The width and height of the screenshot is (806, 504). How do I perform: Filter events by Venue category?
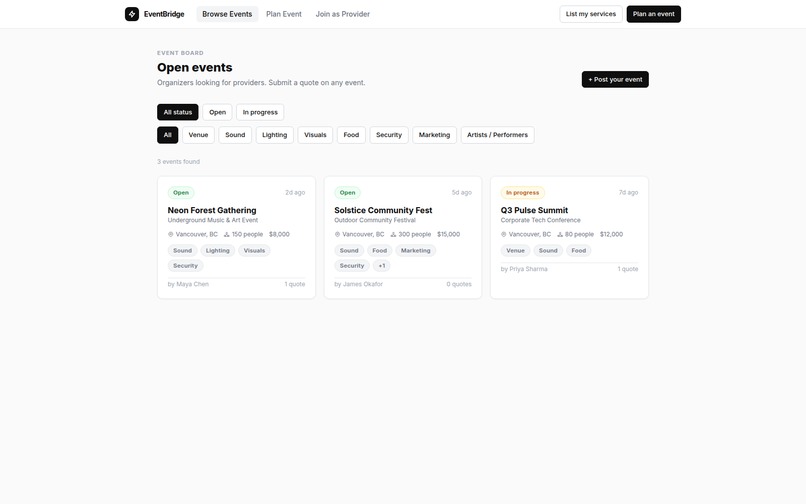coord(198,135)
